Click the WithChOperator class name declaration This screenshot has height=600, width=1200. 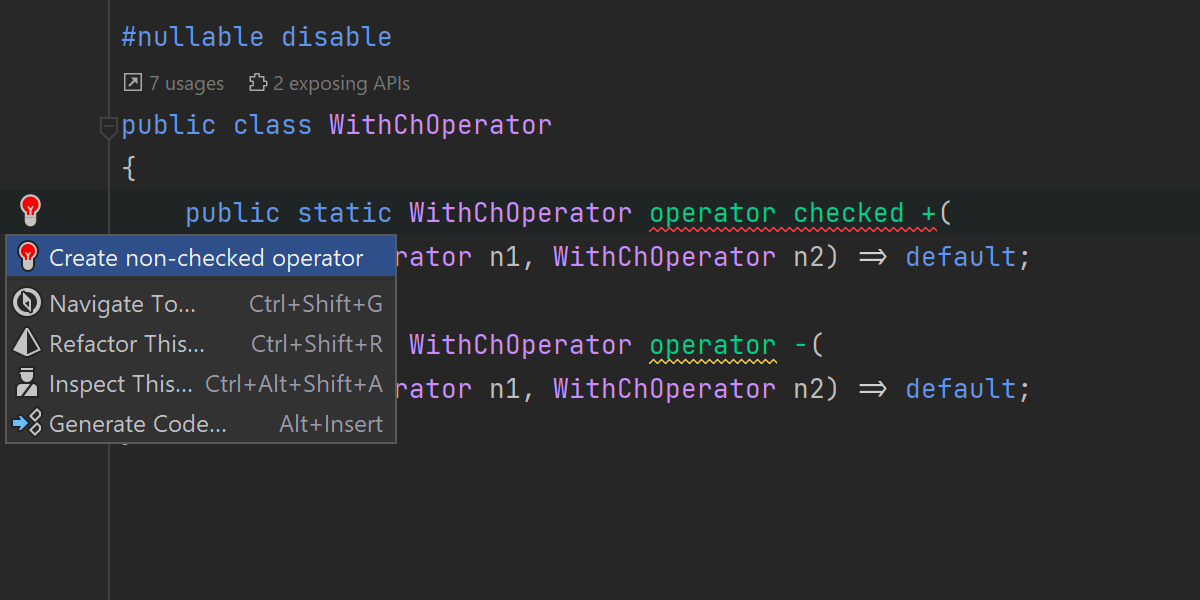point(440,125)
